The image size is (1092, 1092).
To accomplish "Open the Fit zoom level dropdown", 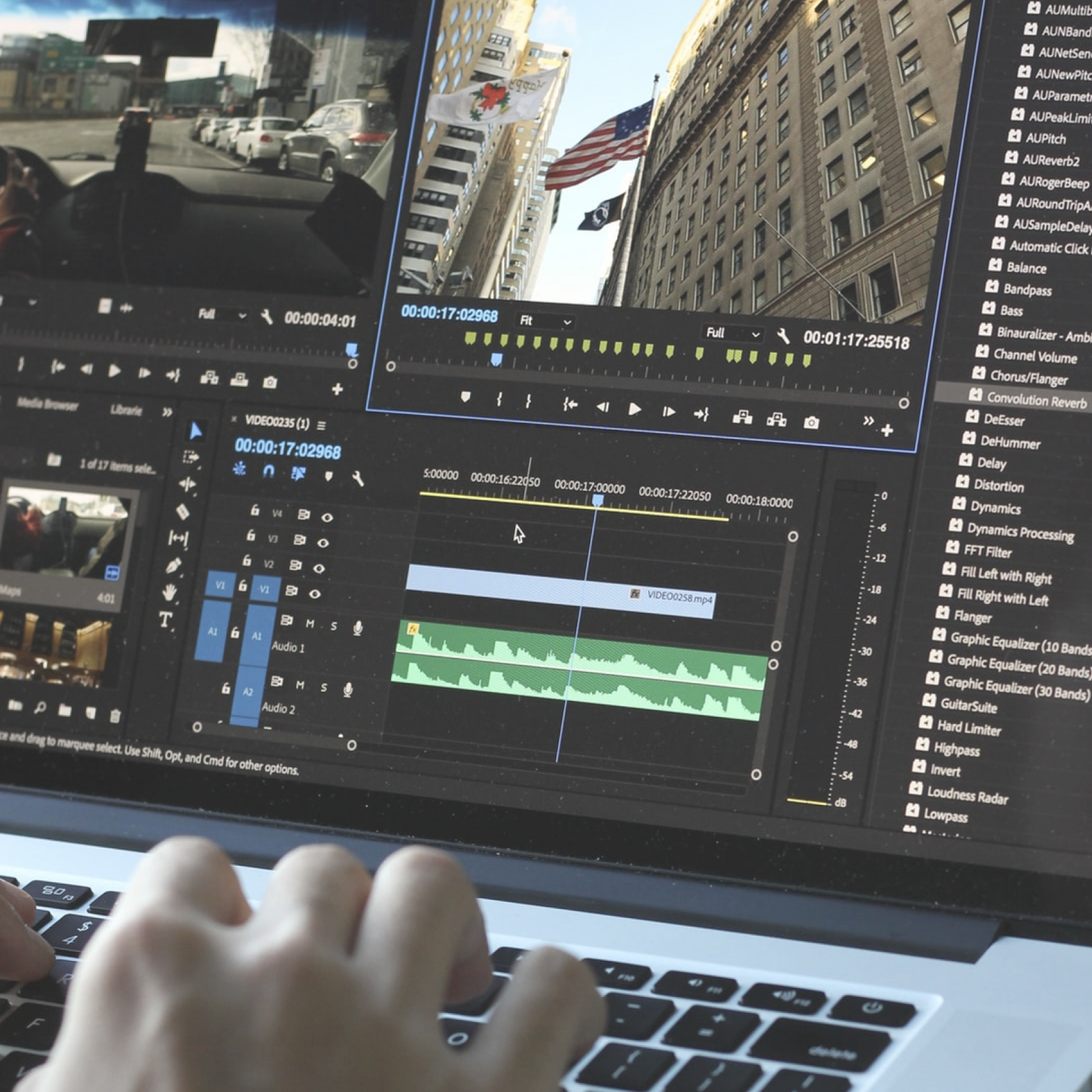I will (545, 321).
